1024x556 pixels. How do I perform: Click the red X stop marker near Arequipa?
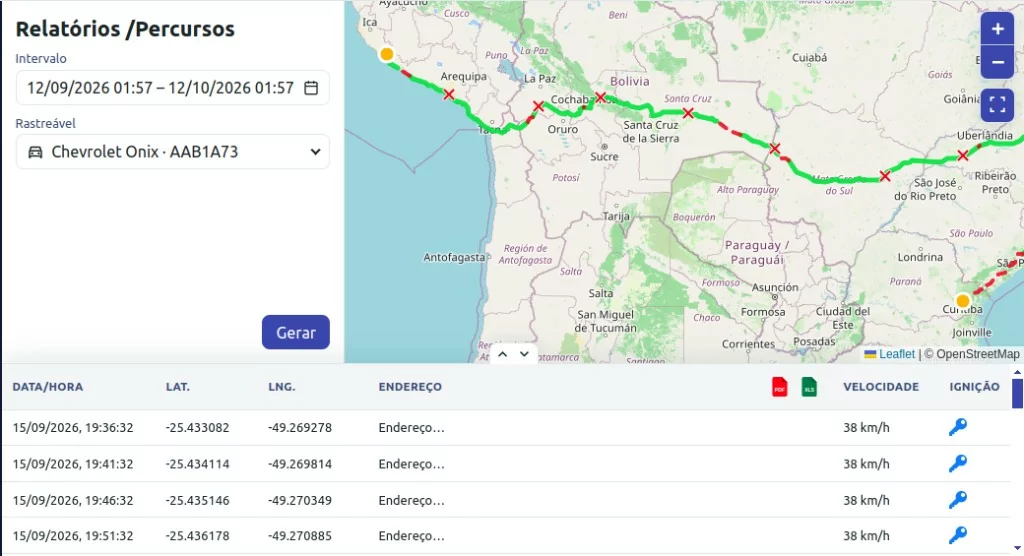point(449,95)
